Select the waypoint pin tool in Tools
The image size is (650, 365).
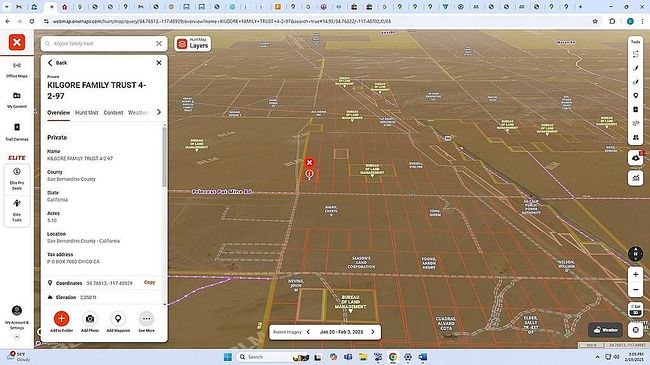635,95
